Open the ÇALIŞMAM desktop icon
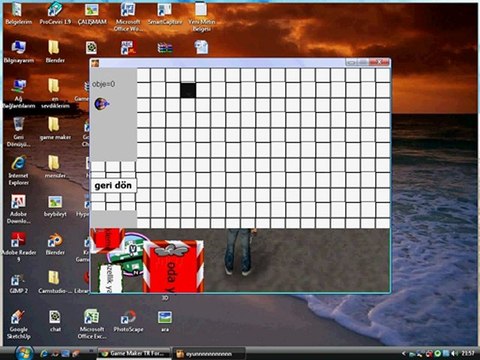This screenshot has width=480, height=360. (92, 13)
